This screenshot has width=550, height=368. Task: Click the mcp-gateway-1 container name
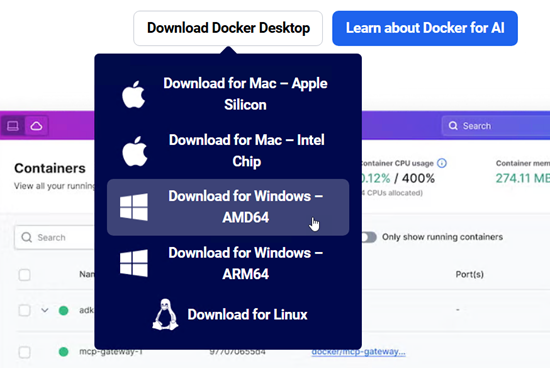[111, 352]
